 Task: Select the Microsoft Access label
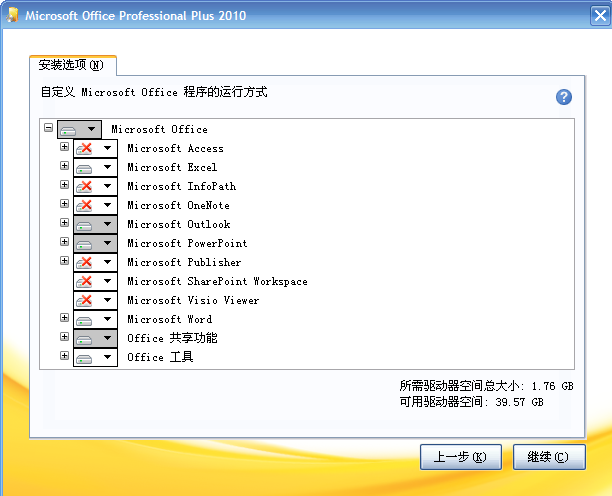pos(175,148)
